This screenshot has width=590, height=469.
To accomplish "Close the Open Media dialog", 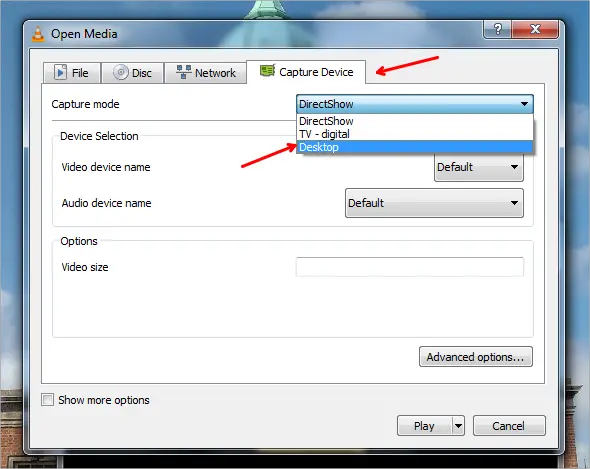I will click(x=535, y=29).
